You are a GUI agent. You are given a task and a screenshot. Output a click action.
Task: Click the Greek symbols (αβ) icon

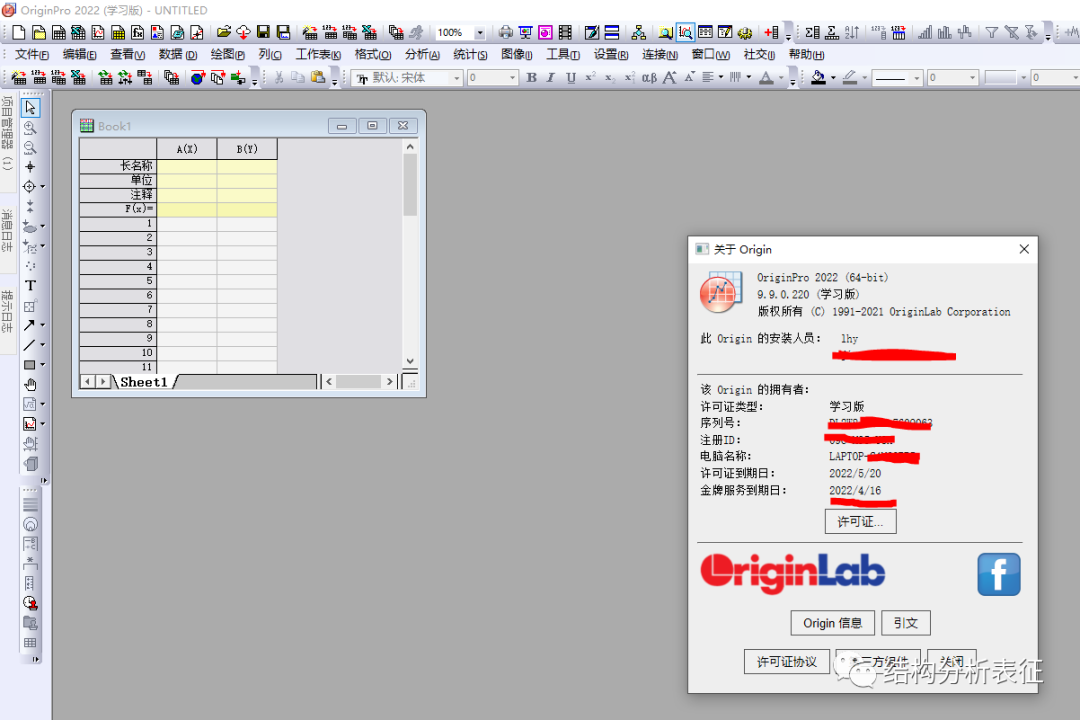click(649, 78)
